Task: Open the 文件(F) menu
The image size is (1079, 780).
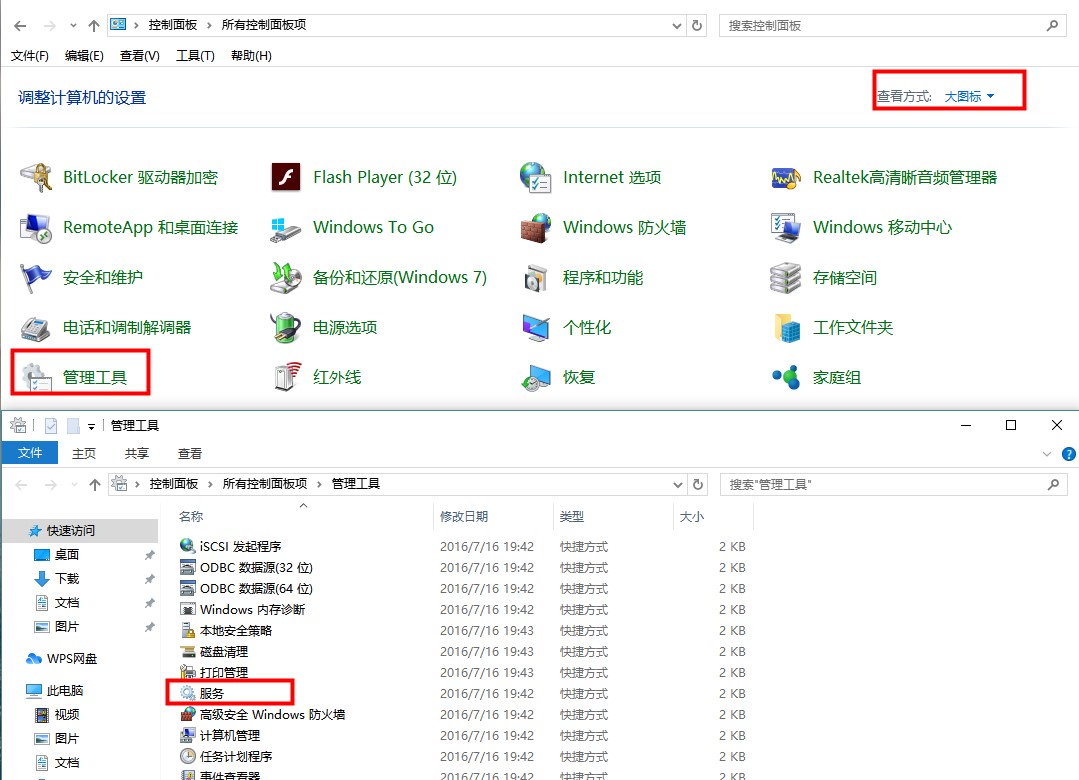Action: [x=30, y=56]
